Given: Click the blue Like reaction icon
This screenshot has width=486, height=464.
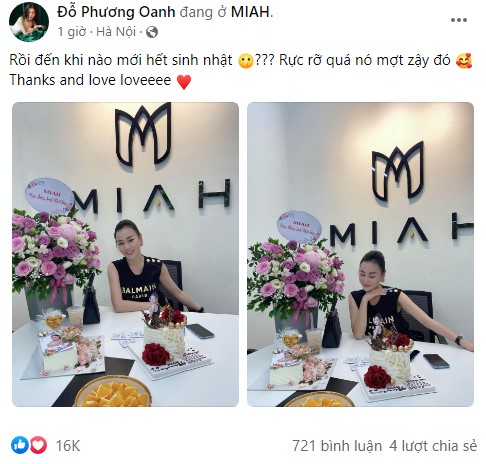Looking at the screenshot, I should click(20, 445).
